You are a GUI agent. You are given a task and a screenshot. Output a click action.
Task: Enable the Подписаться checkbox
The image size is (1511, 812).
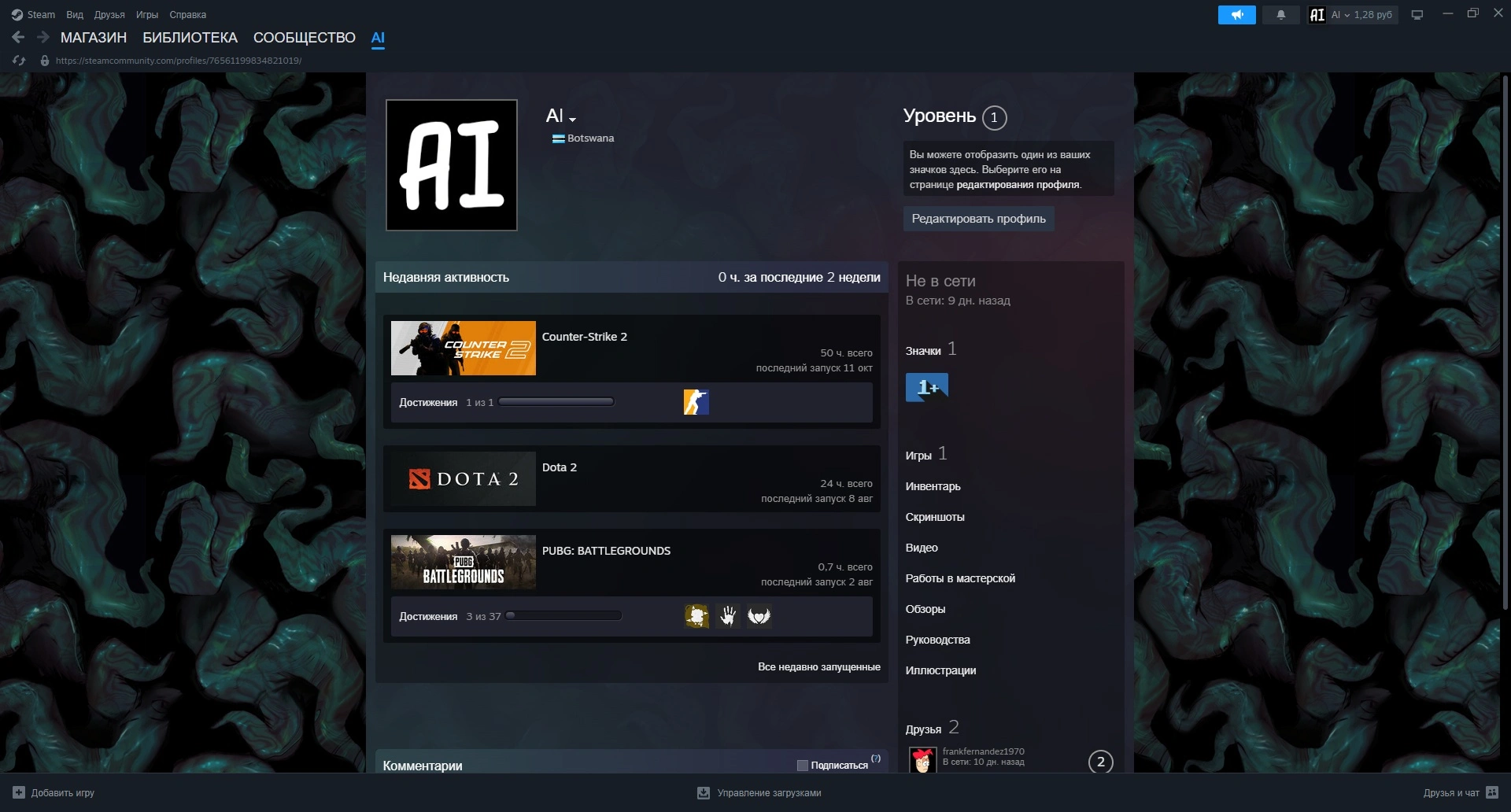pos(803,766)
